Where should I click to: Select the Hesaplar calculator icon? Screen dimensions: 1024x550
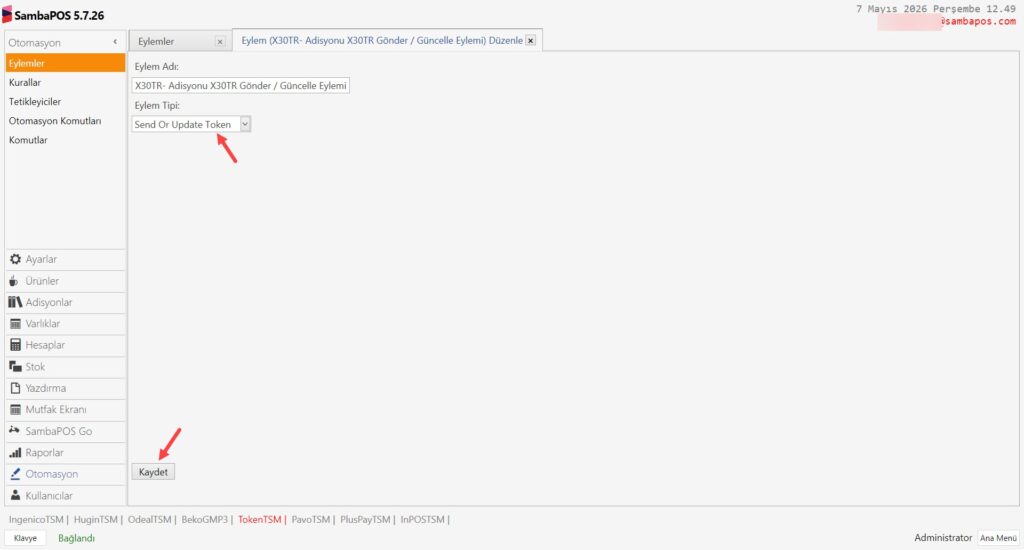[15, 345]
